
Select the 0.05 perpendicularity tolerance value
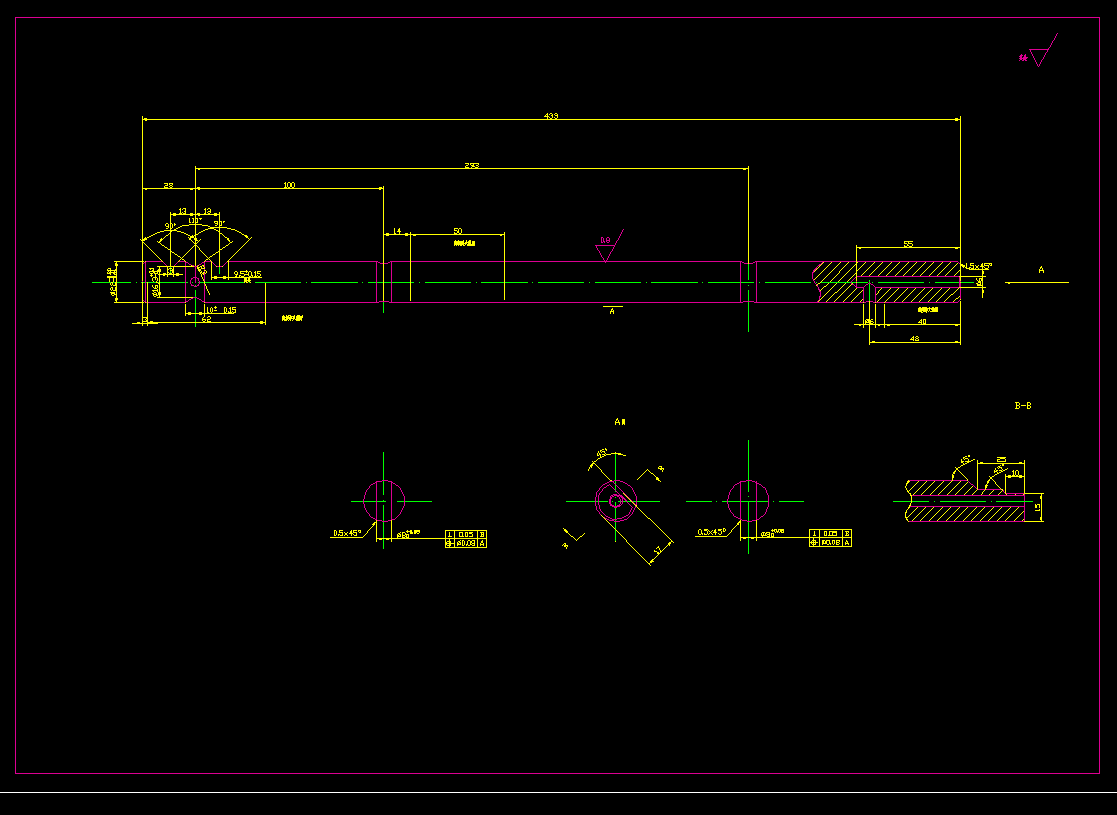pyautogui.click(x=466, y=534)
